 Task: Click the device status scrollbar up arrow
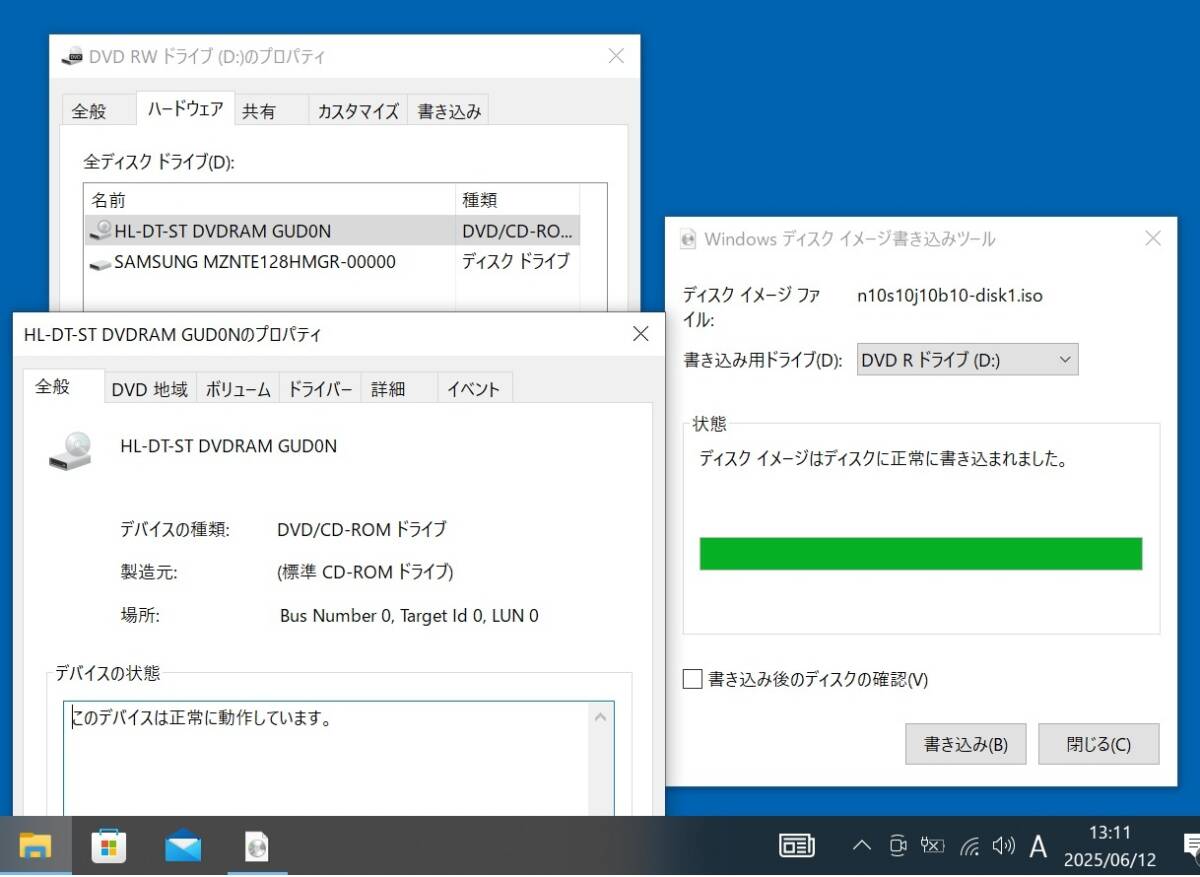(602, 717)
